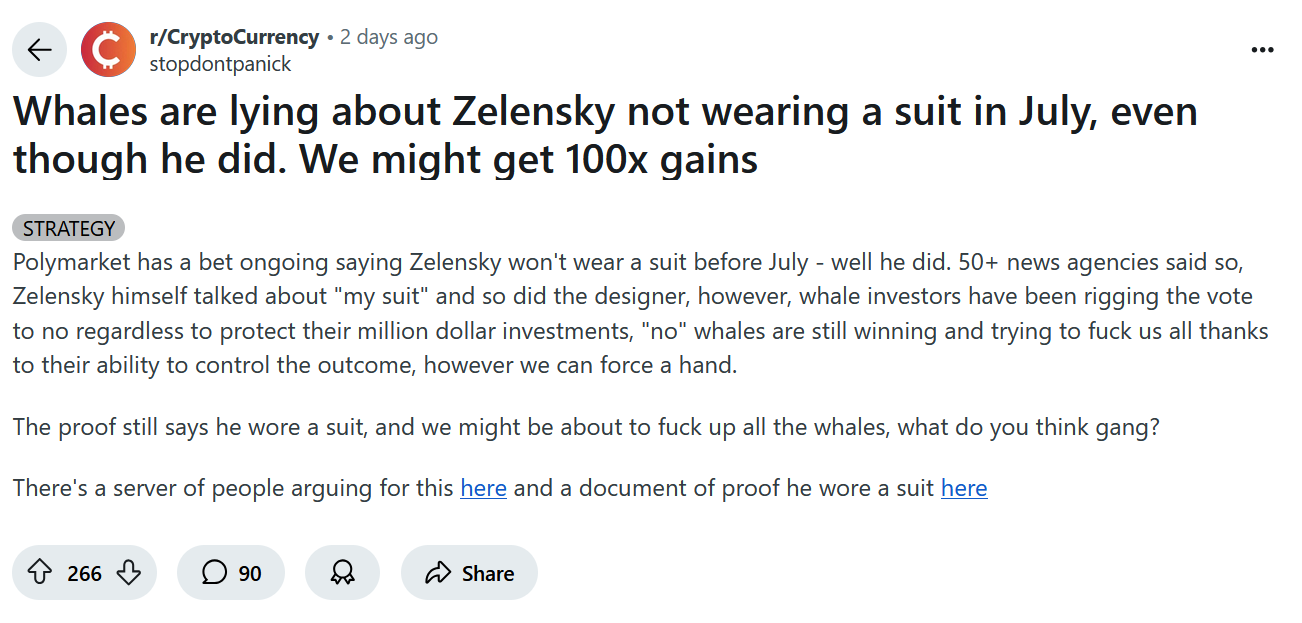Click the '2 days ago' timestamp
1302x623 pixels.
coord(389,37)
